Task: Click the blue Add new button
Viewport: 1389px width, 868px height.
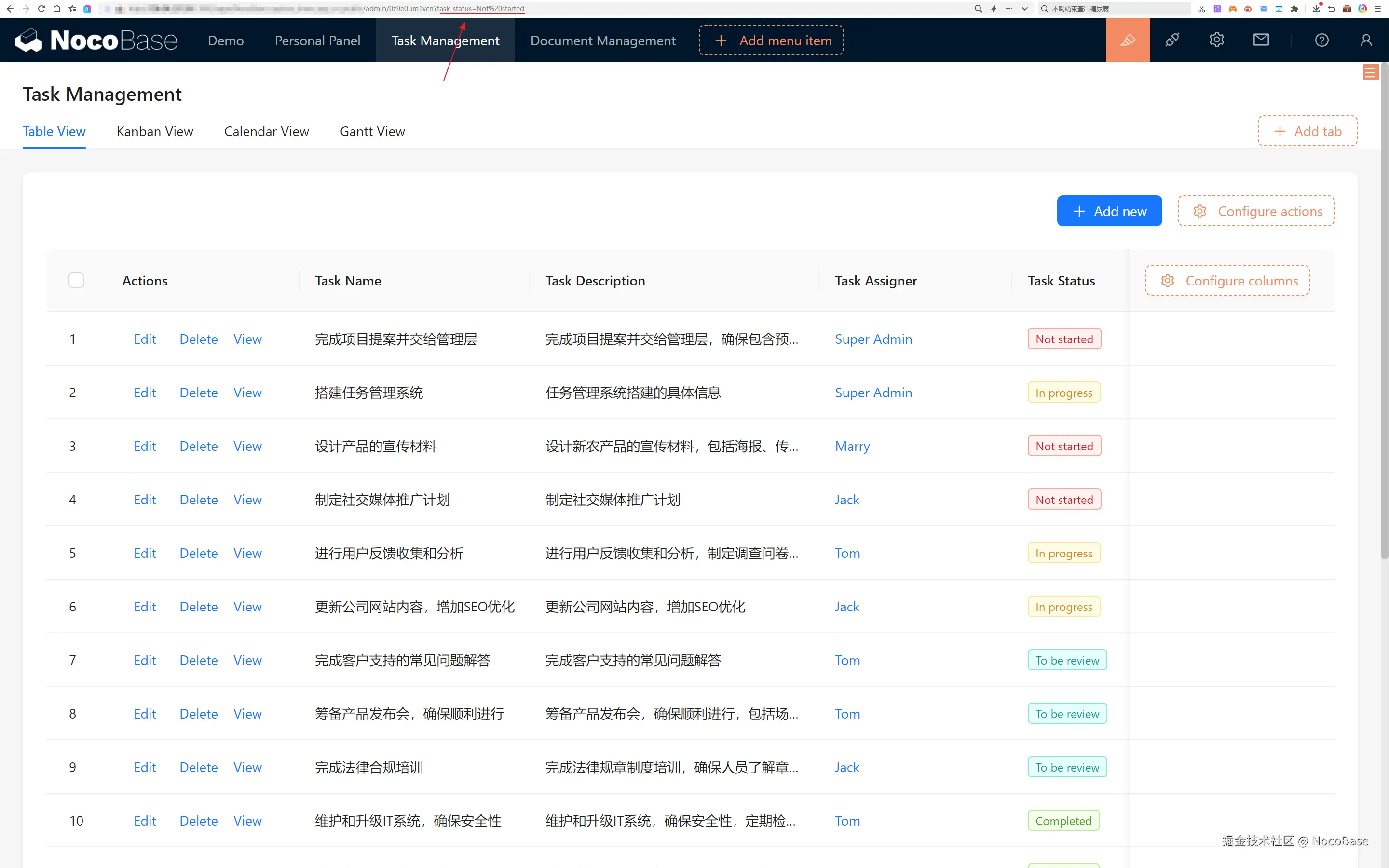Action: click(1109, 211)
